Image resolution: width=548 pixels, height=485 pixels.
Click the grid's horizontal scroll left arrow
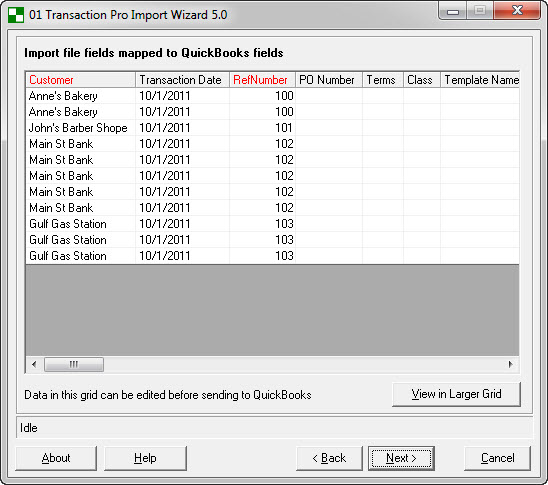coord(34,364)
